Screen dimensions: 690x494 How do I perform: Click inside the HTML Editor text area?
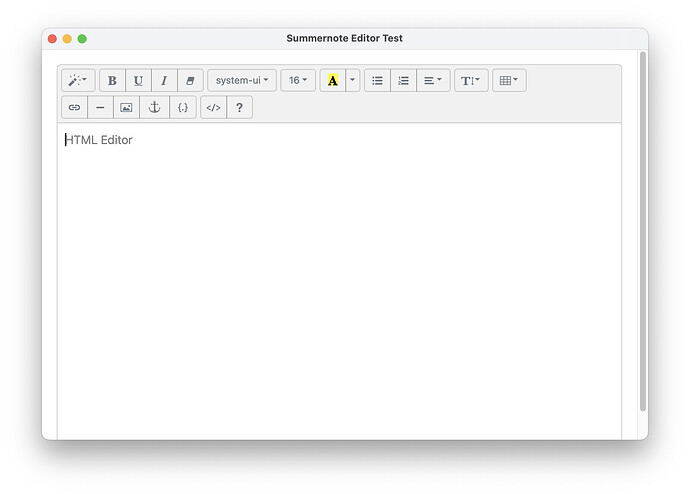339,282
